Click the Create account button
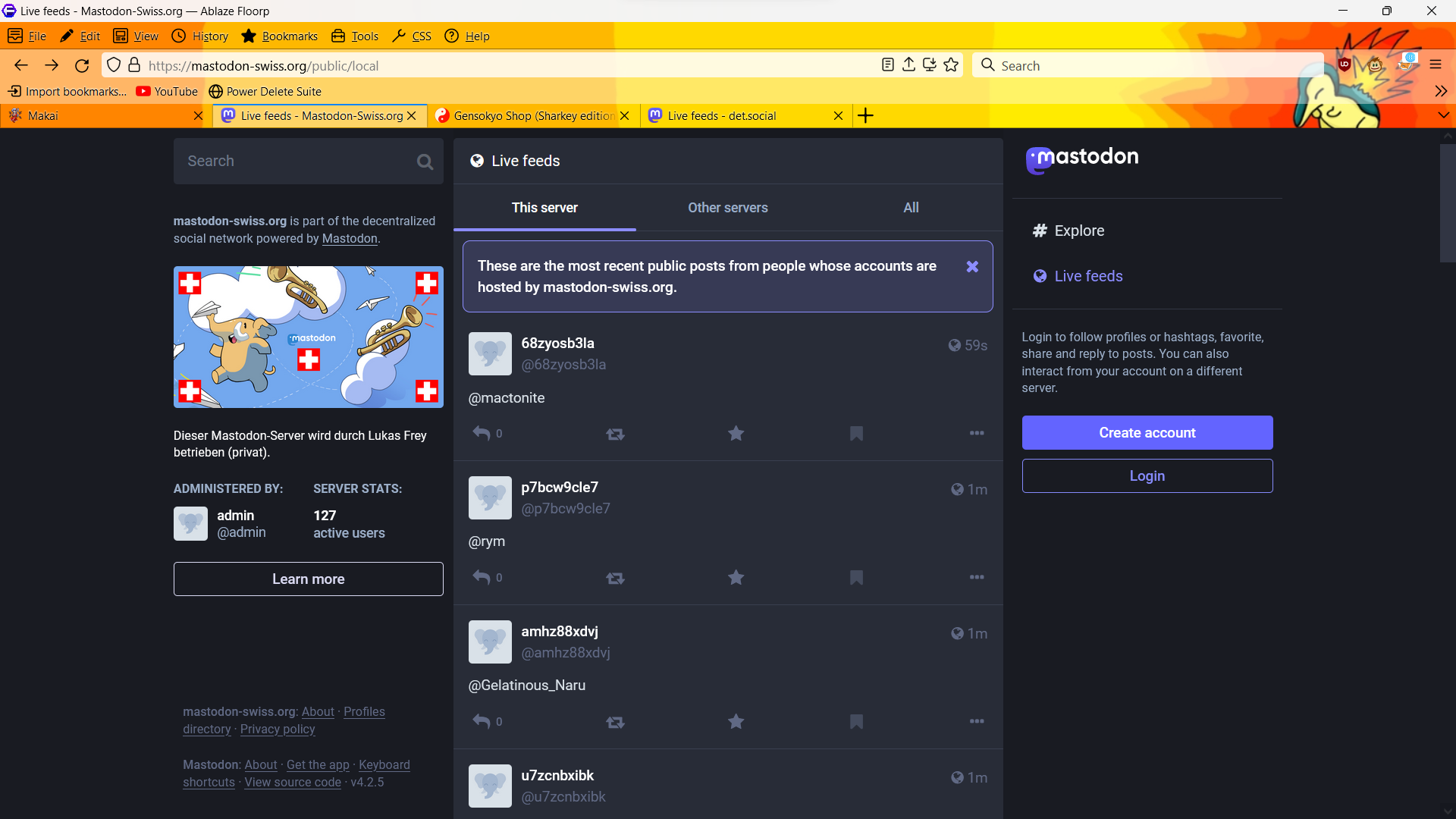Viewport: 1456px width, 819px height. 1147,432
